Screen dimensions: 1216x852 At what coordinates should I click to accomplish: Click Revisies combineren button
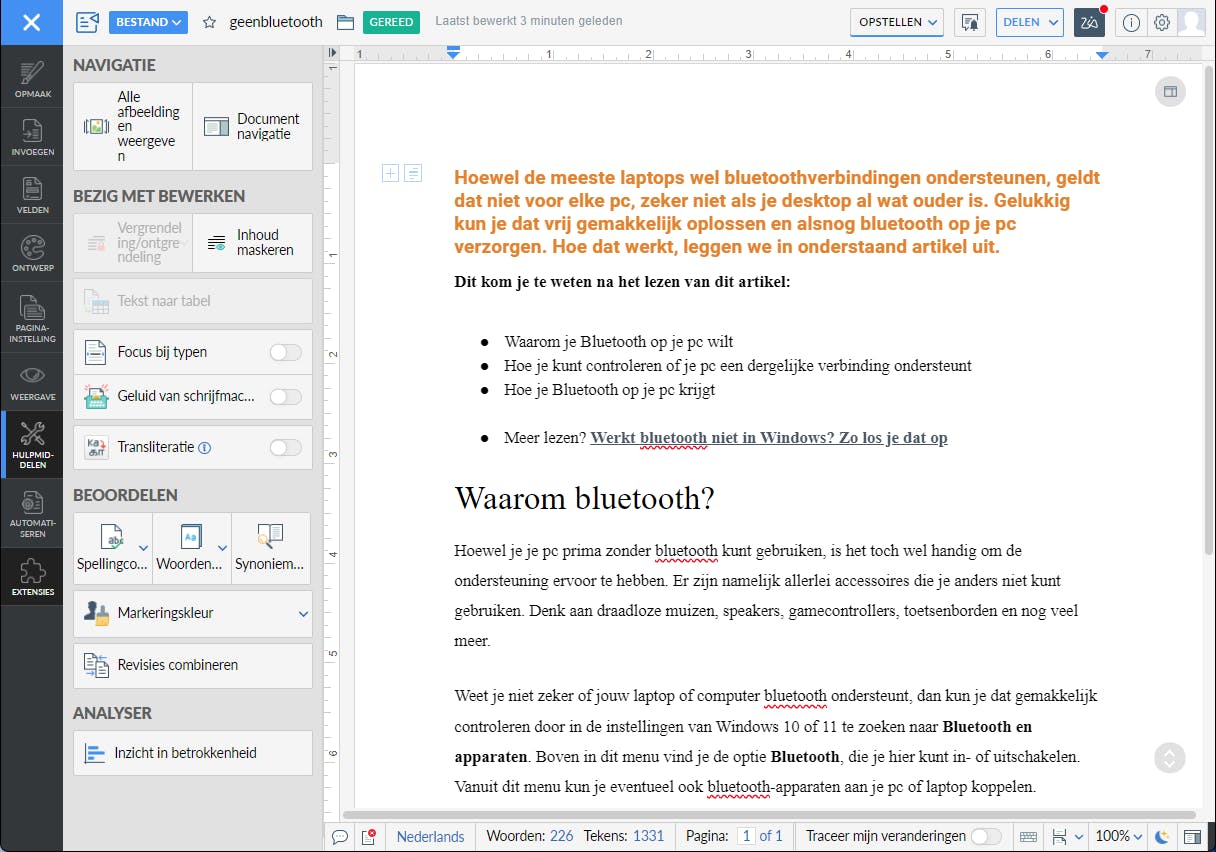[192, 665]
